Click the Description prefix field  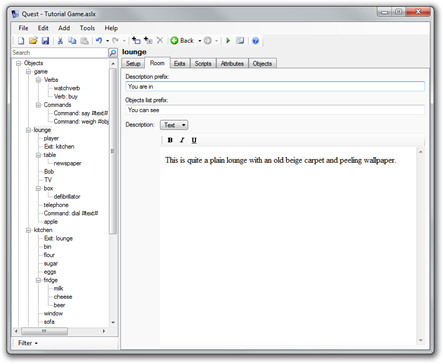pyautogui.click(x=275, y=87)
